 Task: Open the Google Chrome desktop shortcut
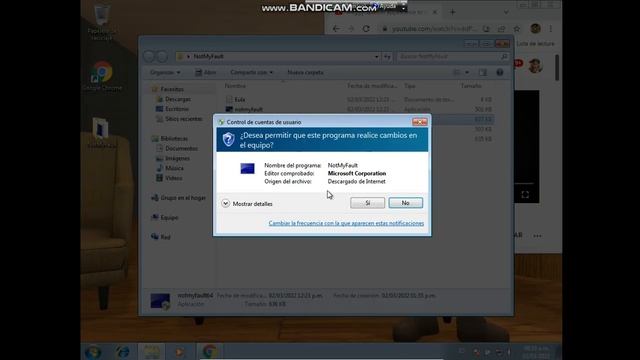(102, 76)
